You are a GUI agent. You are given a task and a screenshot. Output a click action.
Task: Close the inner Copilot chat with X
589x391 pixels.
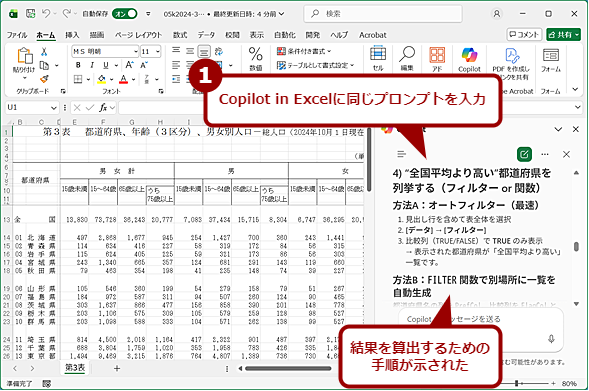click(x=566, y=154)
